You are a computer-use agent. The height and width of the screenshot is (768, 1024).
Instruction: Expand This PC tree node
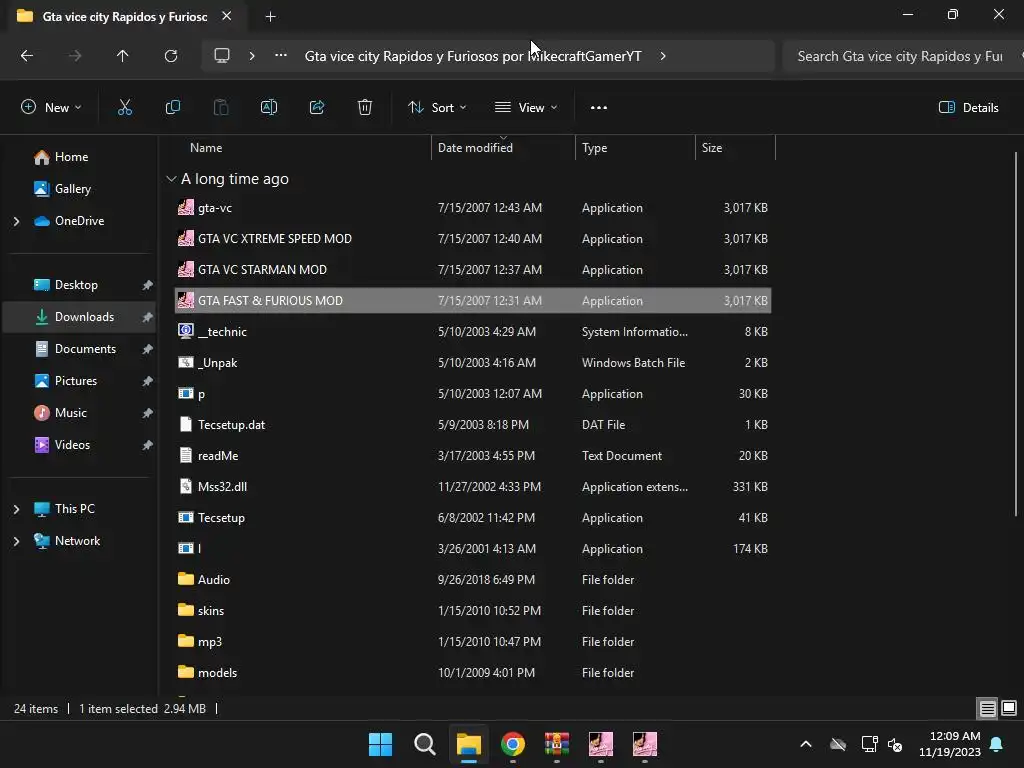(x=16, y=509)
